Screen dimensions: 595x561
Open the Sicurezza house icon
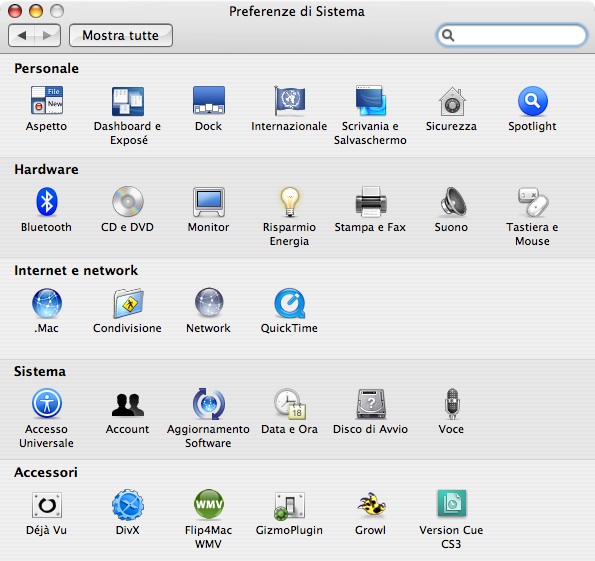452,101
